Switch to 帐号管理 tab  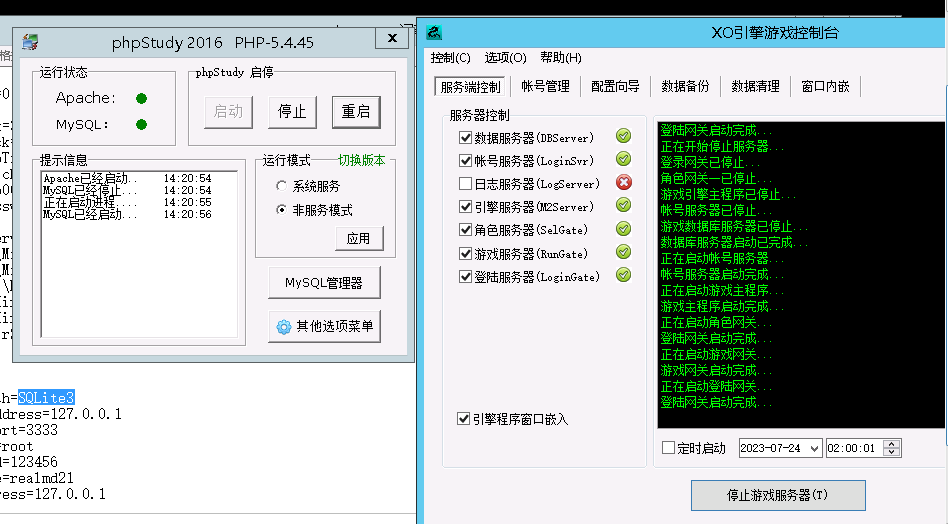545,86
